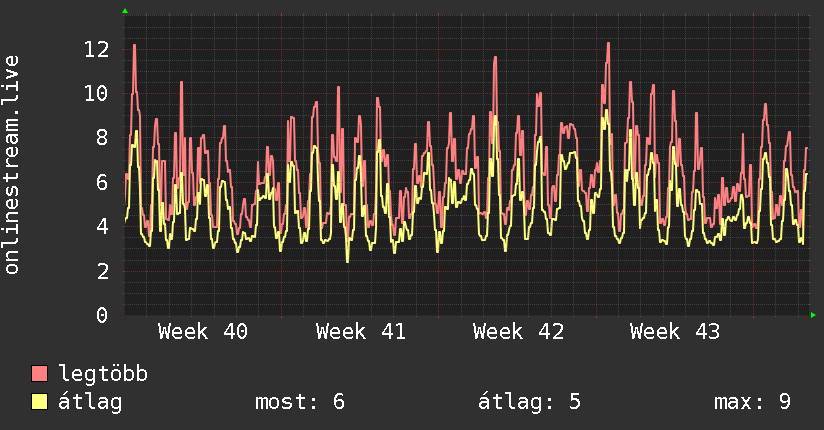The width and height of the screenshot is (824, 430).
Task: Click the legtöbb legend label
Action: coord(103,374)
